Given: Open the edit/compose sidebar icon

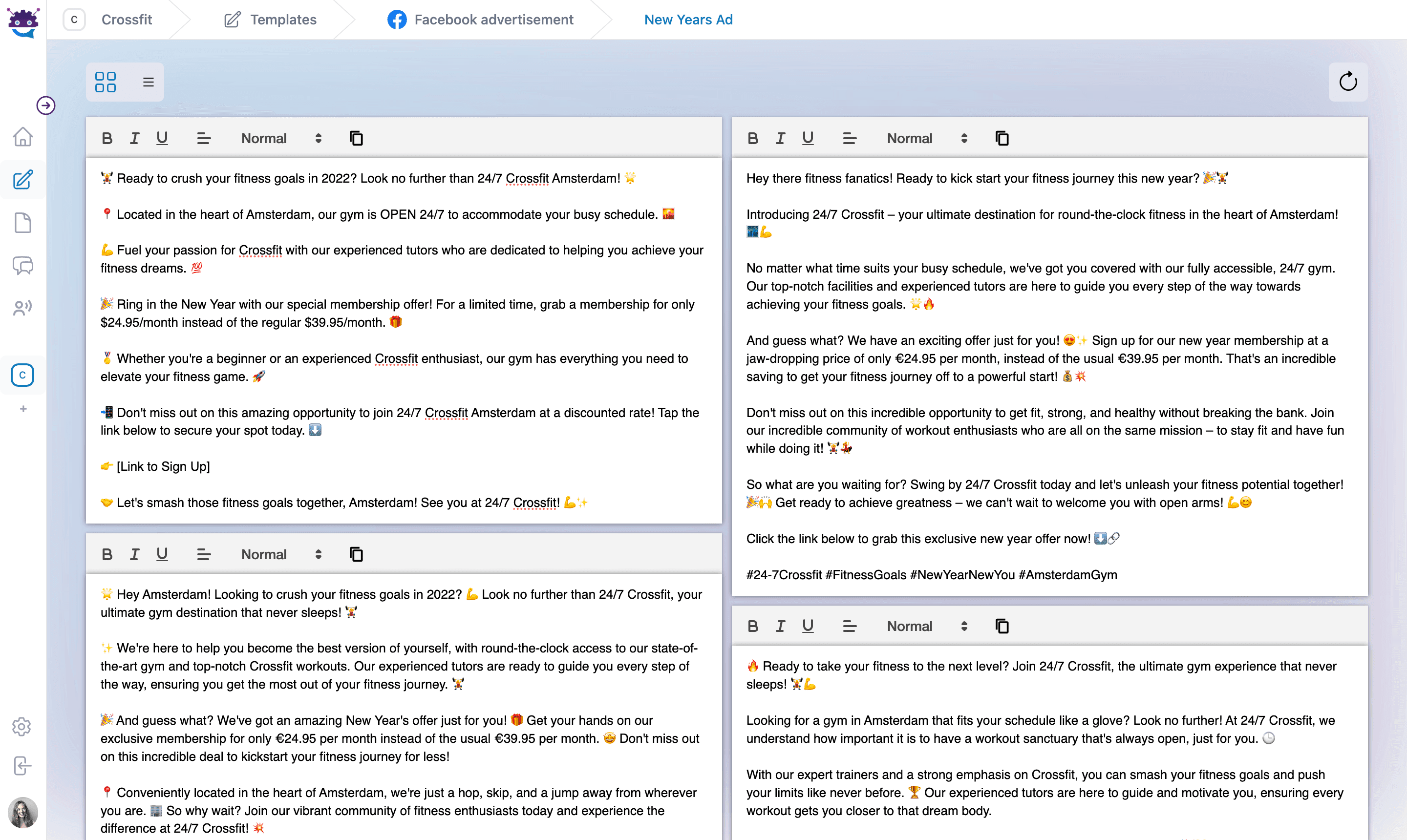Looking at the screenshot, I should (22, 179).
